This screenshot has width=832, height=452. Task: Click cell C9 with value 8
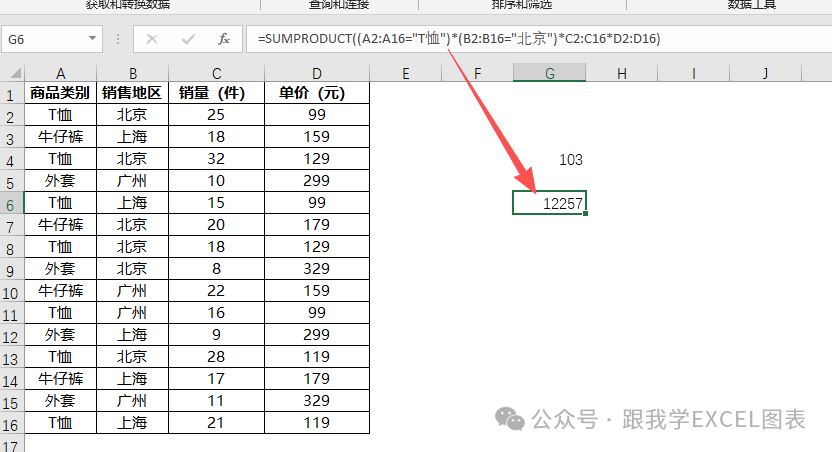click(x=216, y=268)
